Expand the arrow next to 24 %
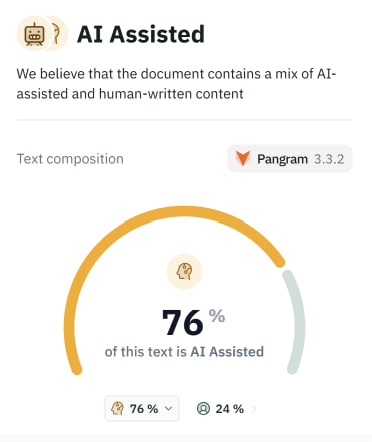Viewport: 372px width, 442px height. pos(255,409)
